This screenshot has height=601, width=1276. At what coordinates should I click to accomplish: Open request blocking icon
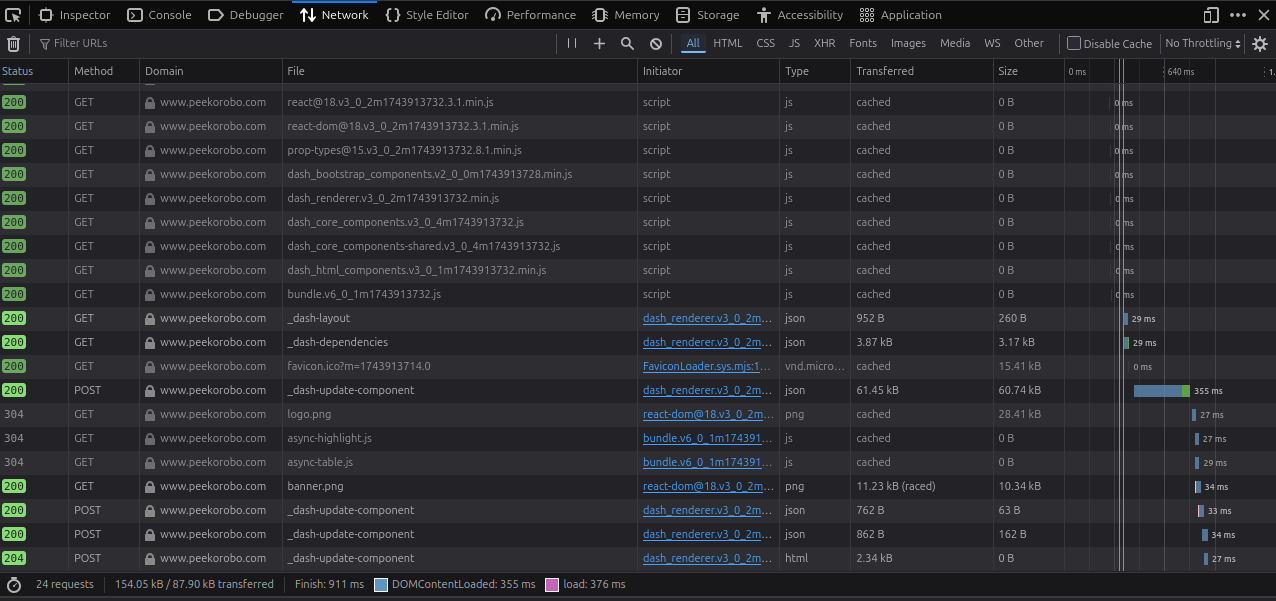(x=655, y=43)
